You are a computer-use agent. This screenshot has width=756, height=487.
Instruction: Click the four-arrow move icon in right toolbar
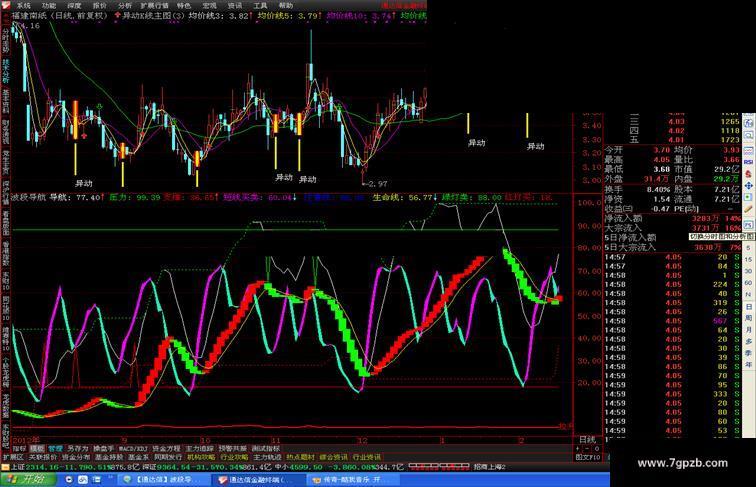[748, 186]
